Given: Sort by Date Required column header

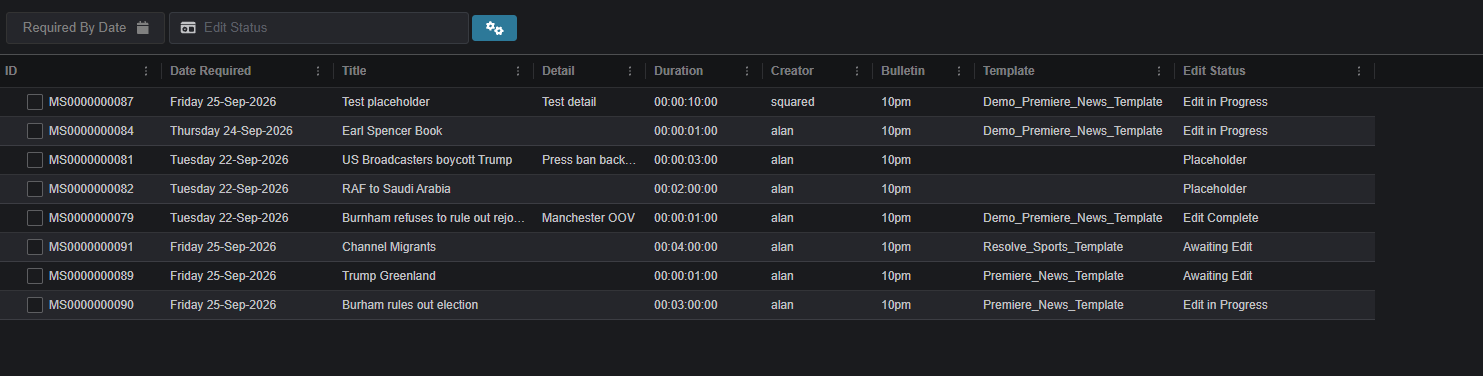Looking at the screenshot, I should pyautogui.click(x=210, y=71).
